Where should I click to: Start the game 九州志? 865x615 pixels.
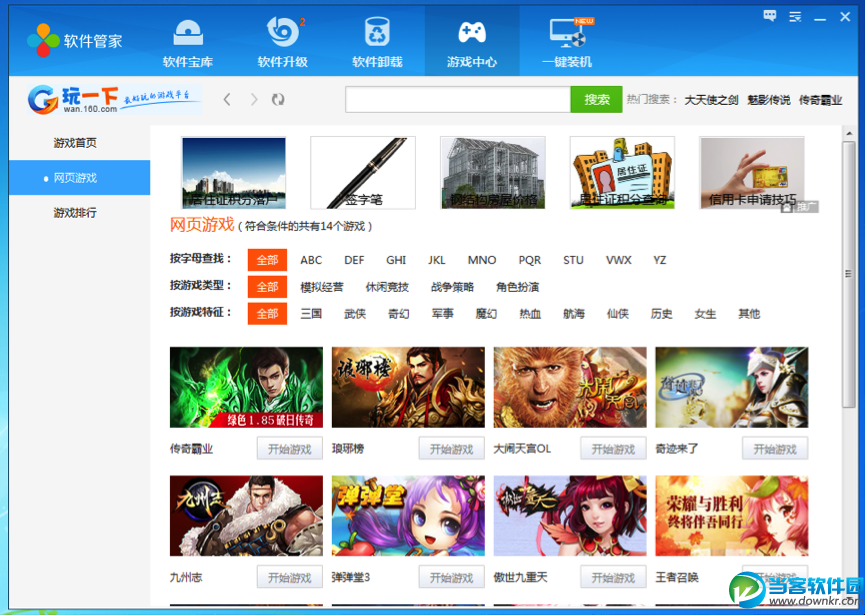tap(290, 577)
